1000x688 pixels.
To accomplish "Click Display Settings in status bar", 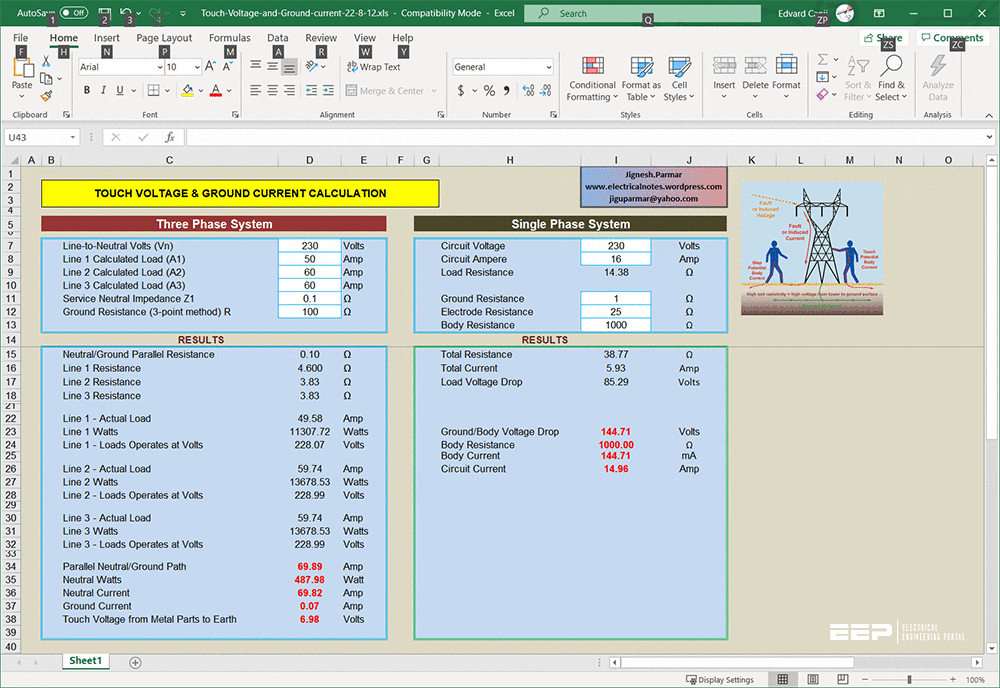I will tap(719, 680).
